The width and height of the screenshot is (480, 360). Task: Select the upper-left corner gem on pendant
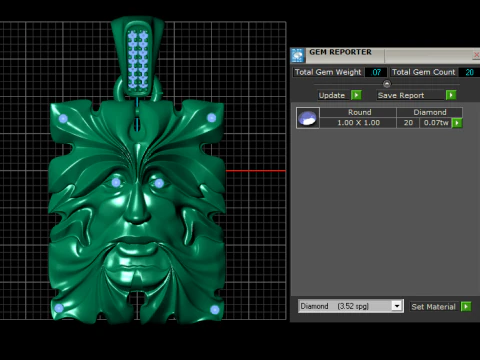tap(63, 119)
